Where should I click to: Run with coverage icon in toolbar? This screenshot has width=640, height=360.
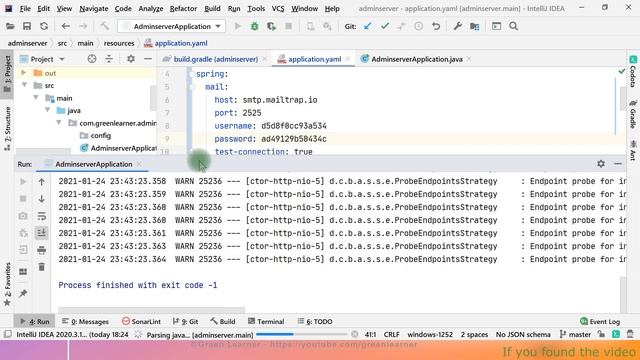[271, 27]
